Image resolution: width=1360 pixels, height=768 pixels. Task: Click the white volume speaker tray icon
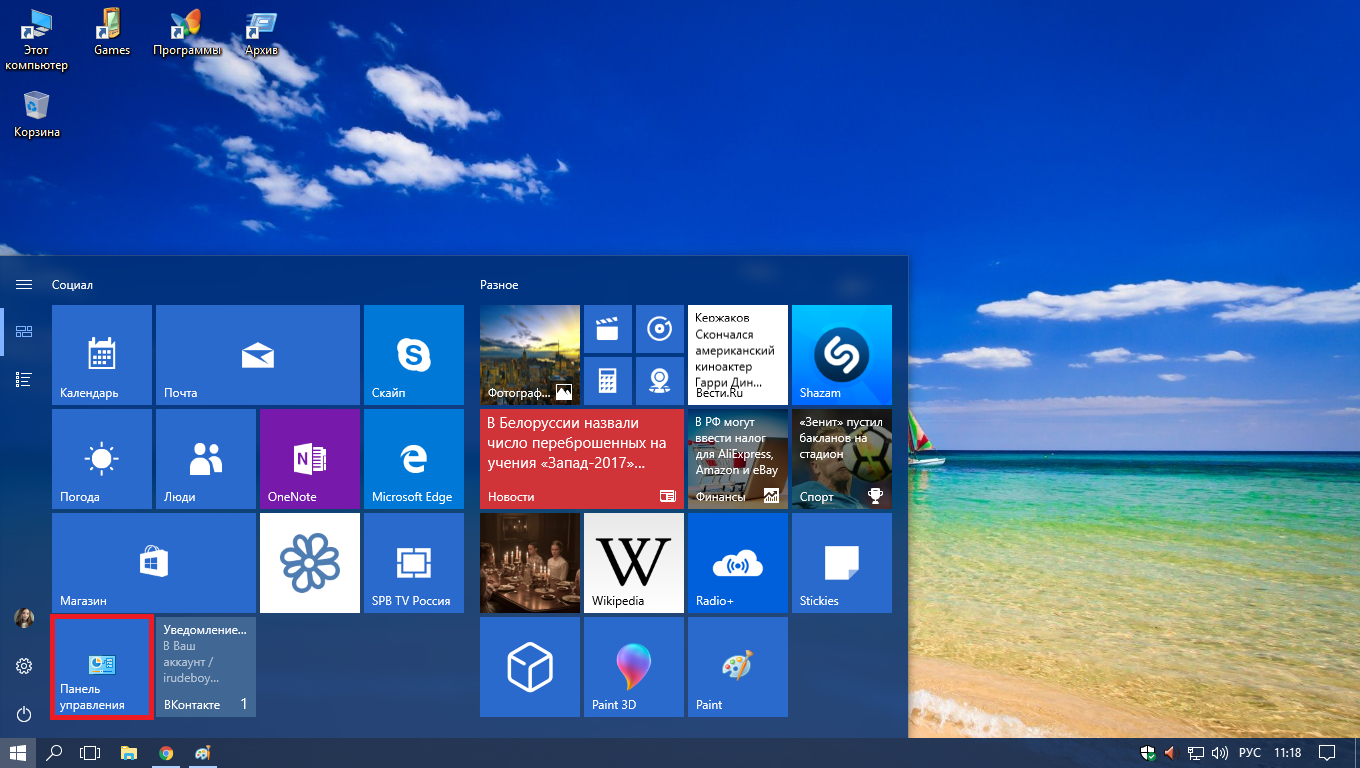tap(1219, 753)
